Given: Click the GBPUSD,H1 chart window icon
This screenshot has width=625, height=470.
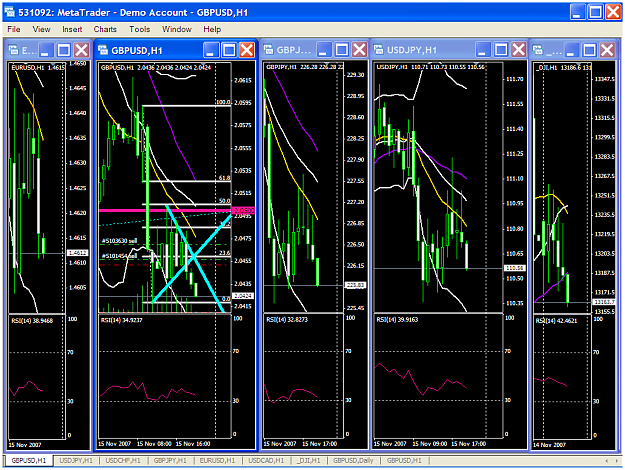Looking at the screenshot, I should pos(103,50).
